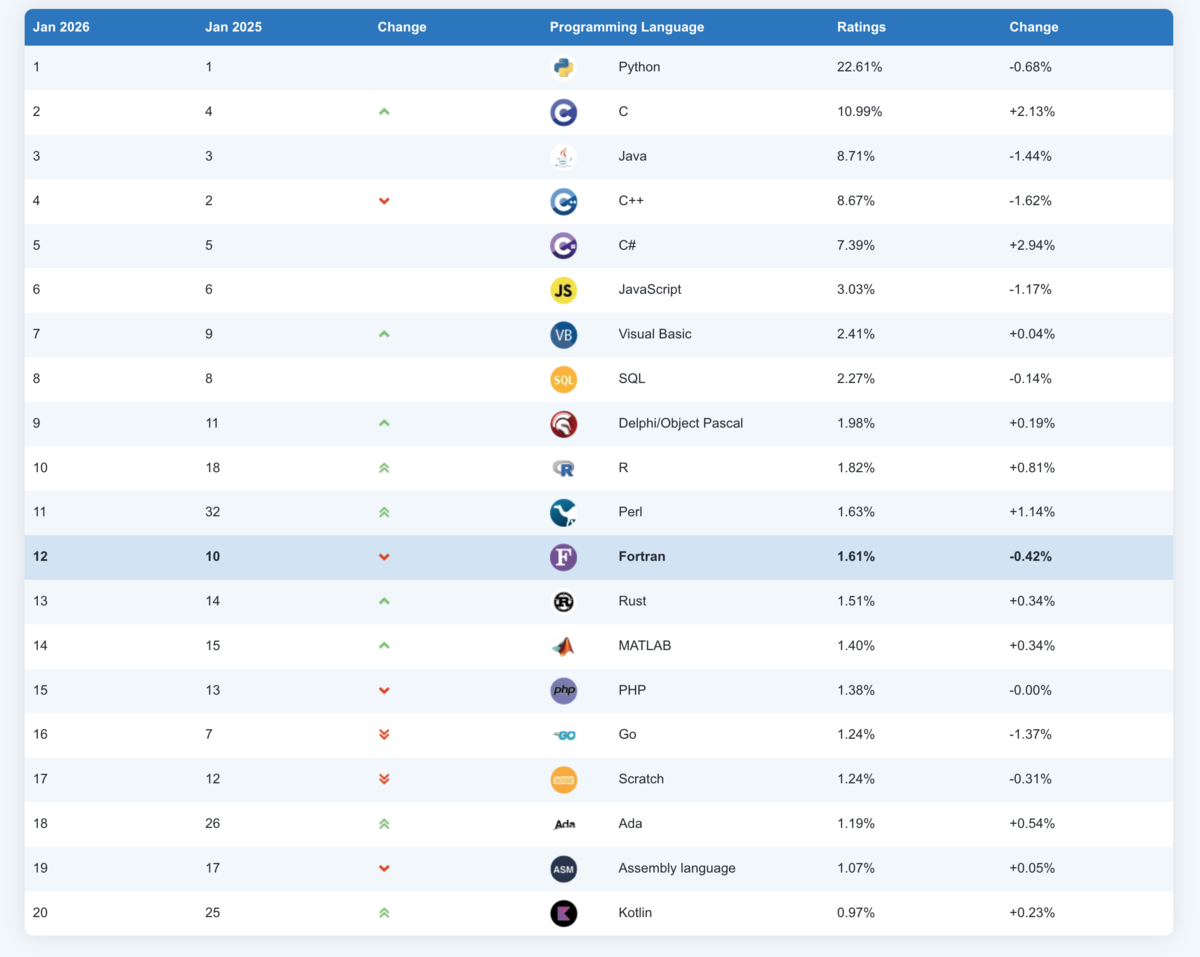Screen dimensions: 1200x957
Task: Click the SQL logo icon
Action: click(x=563, y=379)
